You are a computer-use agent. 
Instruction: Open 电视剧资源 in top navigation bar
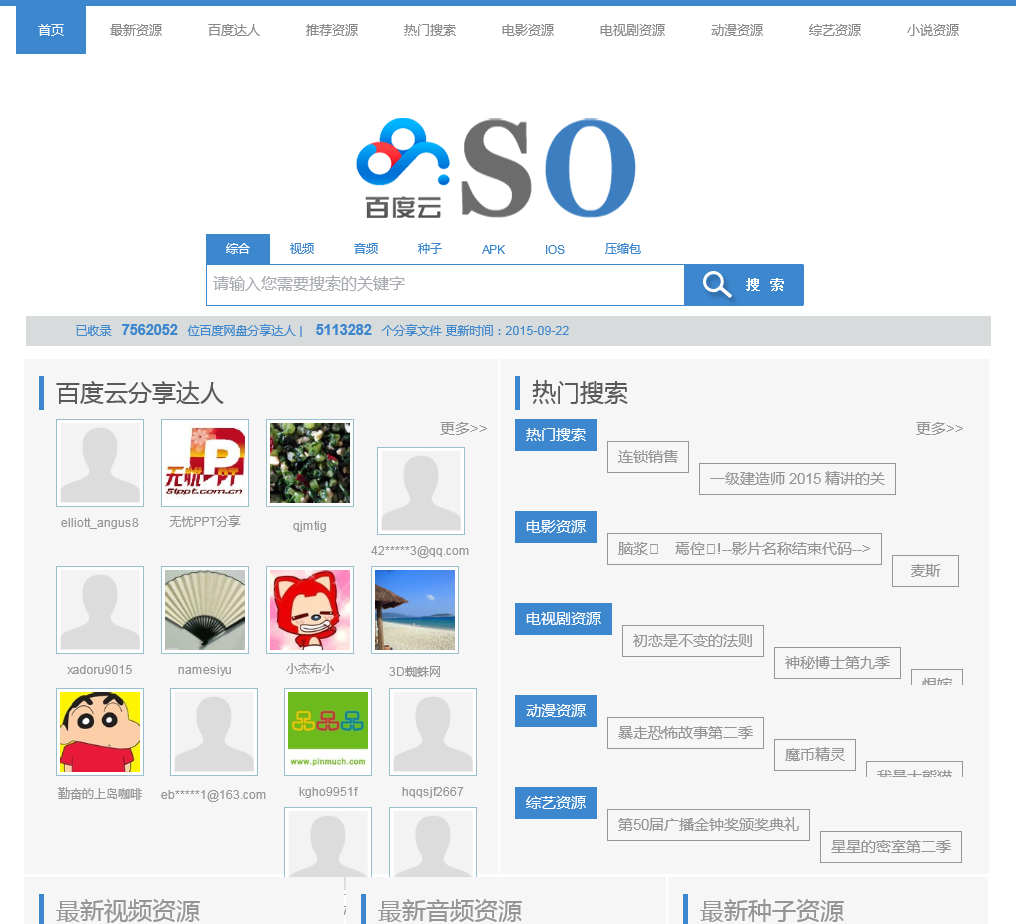632,30
